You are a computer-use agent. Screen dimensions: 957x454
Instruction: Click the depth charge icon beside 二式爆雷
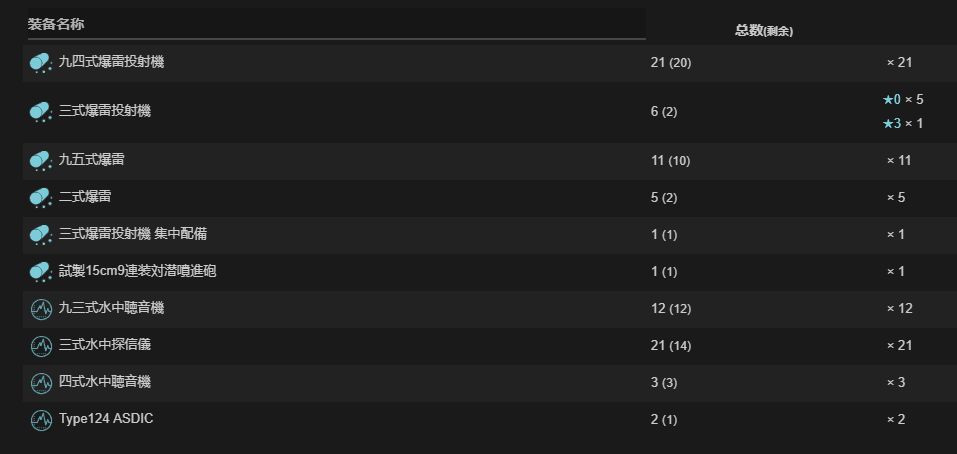tap(41, 198)
